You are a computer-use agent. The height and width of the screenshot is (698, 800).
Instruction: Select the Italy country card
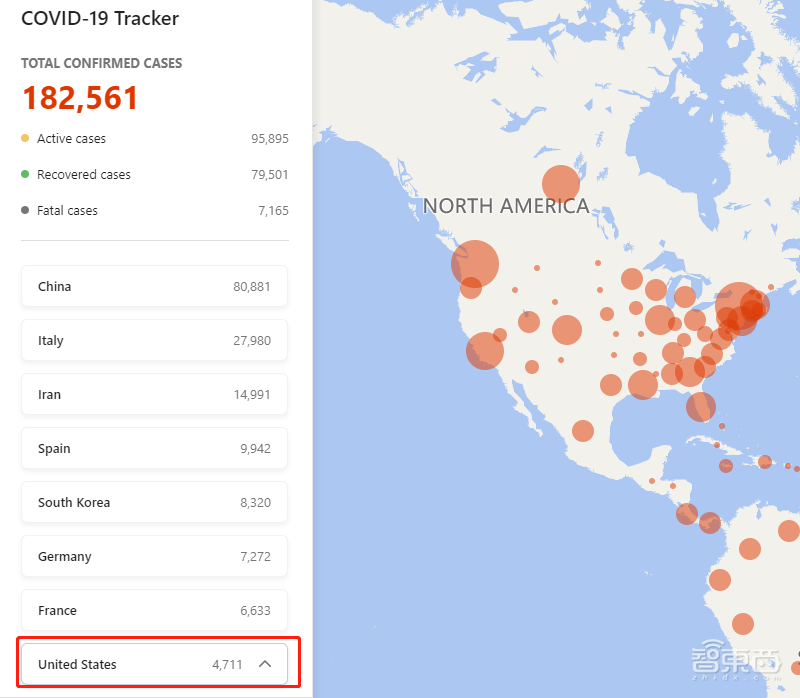pyautogui.click(x=154, y=340)
